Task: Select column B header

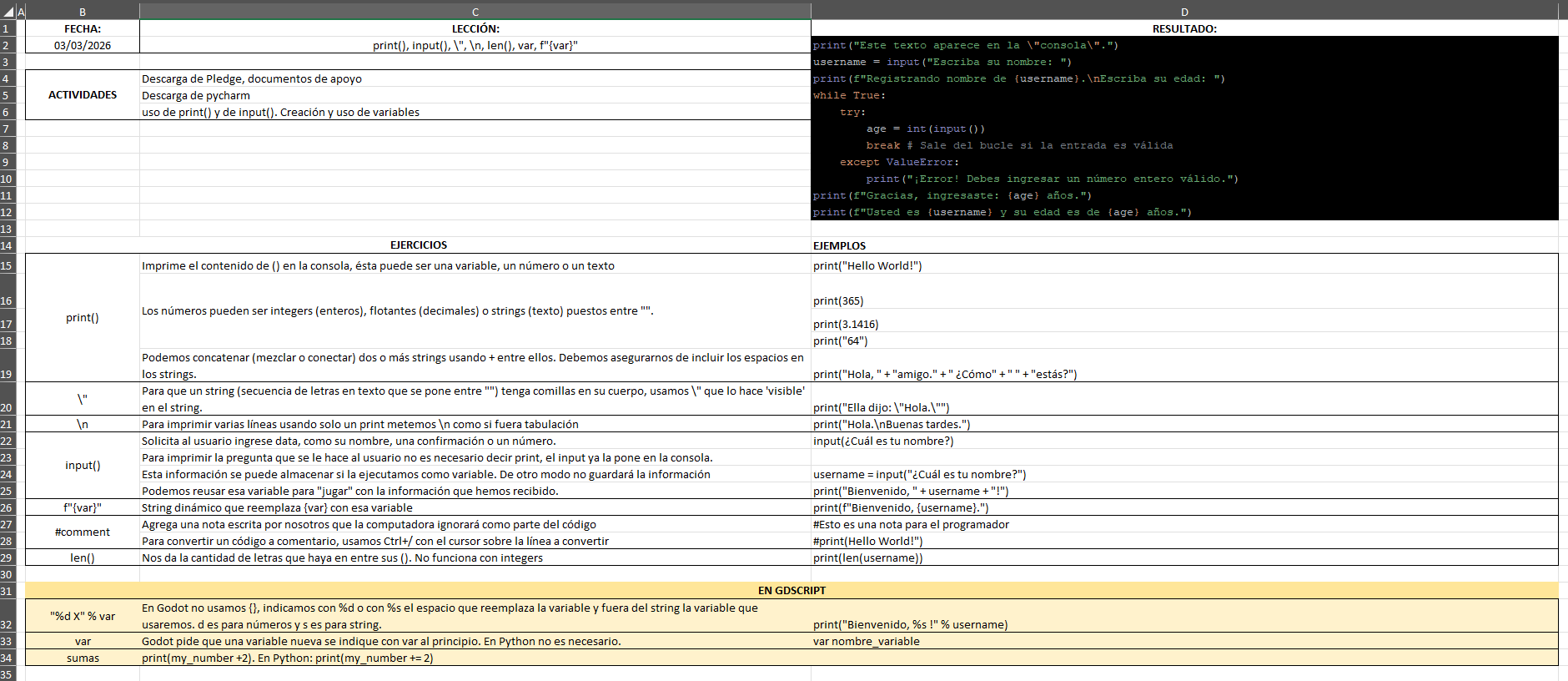Action: (83, 12)
